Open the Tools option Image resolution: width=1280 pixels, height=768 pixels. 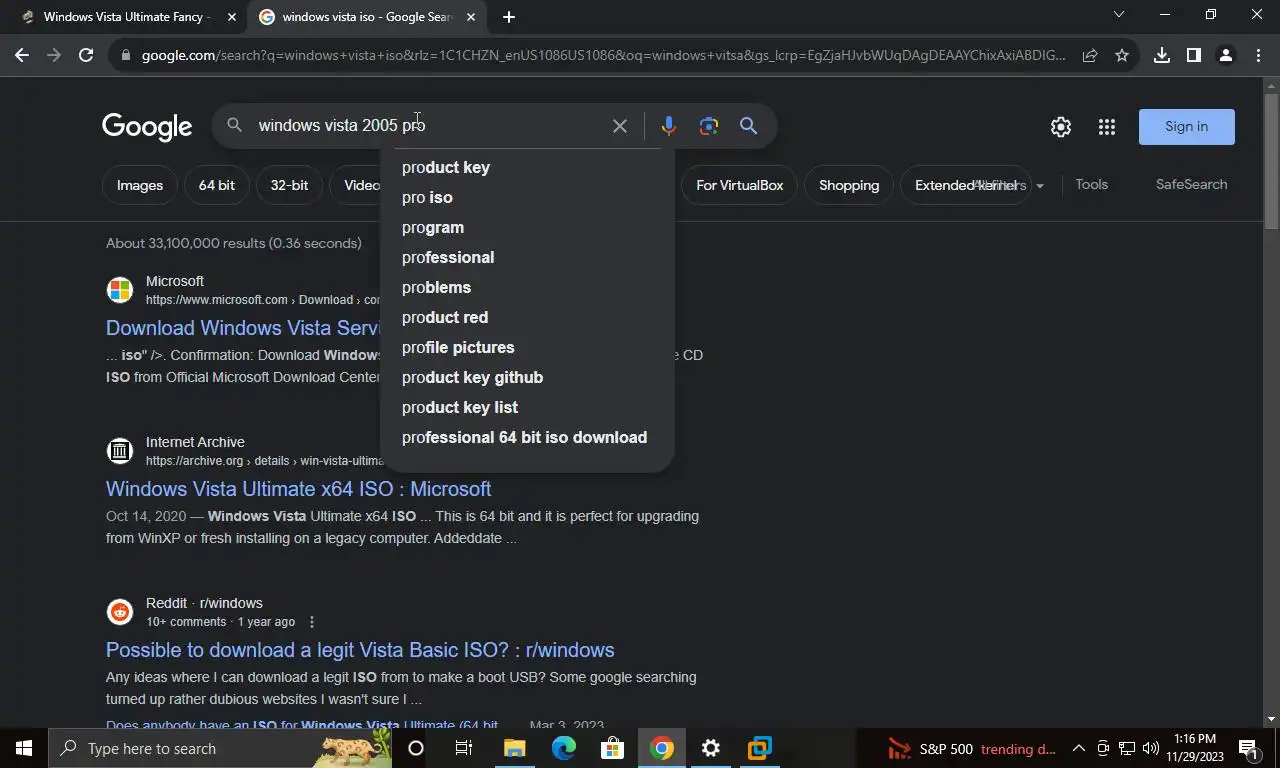click(1091, 184)
